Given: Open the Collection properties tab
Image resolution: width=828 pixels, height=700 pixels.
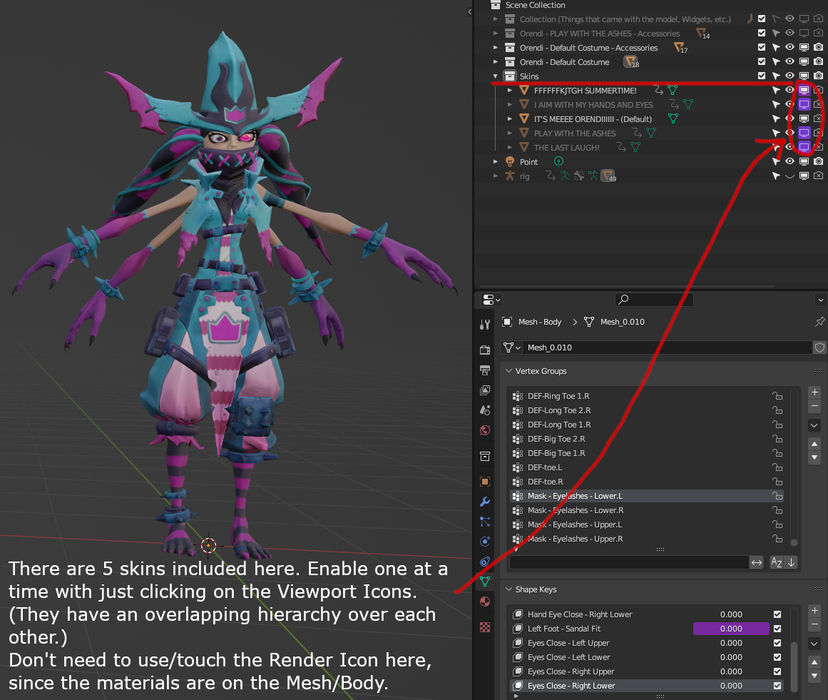Looking at the screenshot, I should point(485,456).
